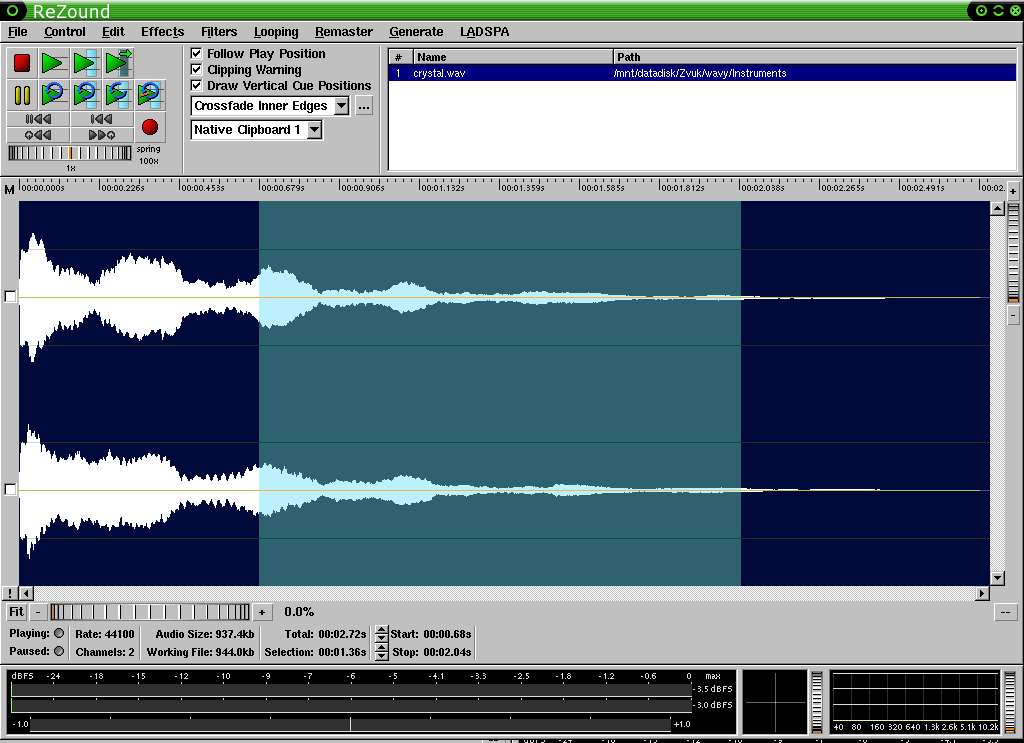The width and height of the screenshot is (1024, 743).
Task: Click the crossfade settings '...' button
Action: click(364, 106)
